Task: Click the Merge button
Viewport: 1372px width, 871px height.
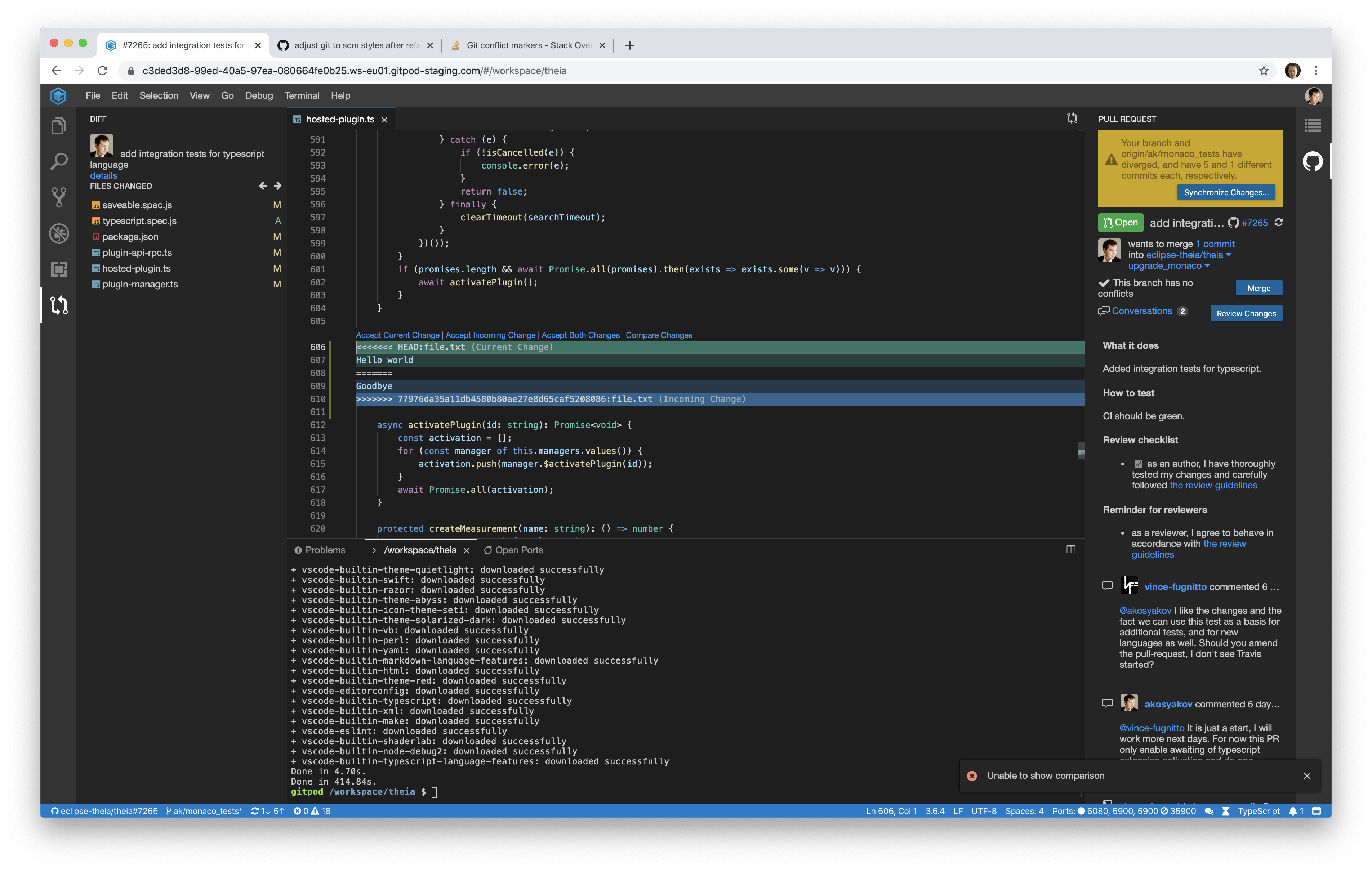Action: tap(1259, 288)
